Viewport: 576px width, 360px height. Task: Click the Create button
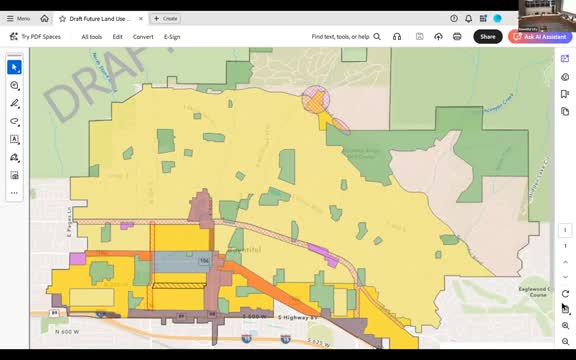[x=165, y=18]
